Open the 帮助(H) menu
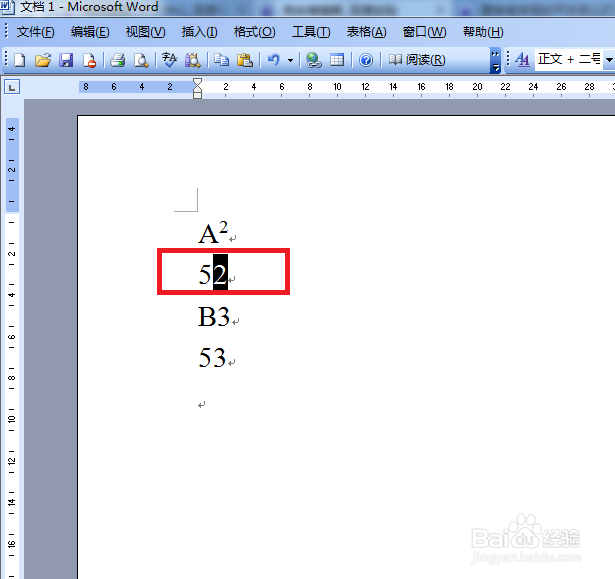This screenshot has width=615, height=579. coord(483,32)
